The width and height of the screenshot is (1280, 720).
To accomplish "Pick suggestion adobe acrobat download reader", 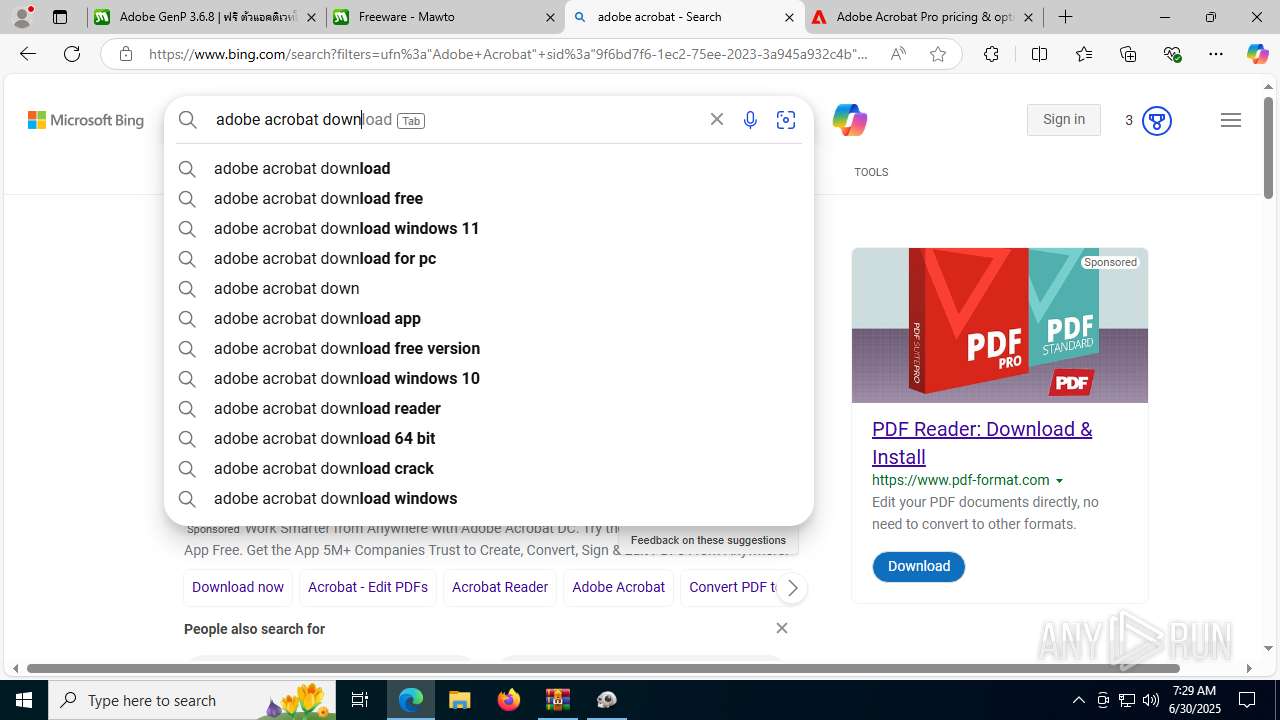I will (489, 408).
